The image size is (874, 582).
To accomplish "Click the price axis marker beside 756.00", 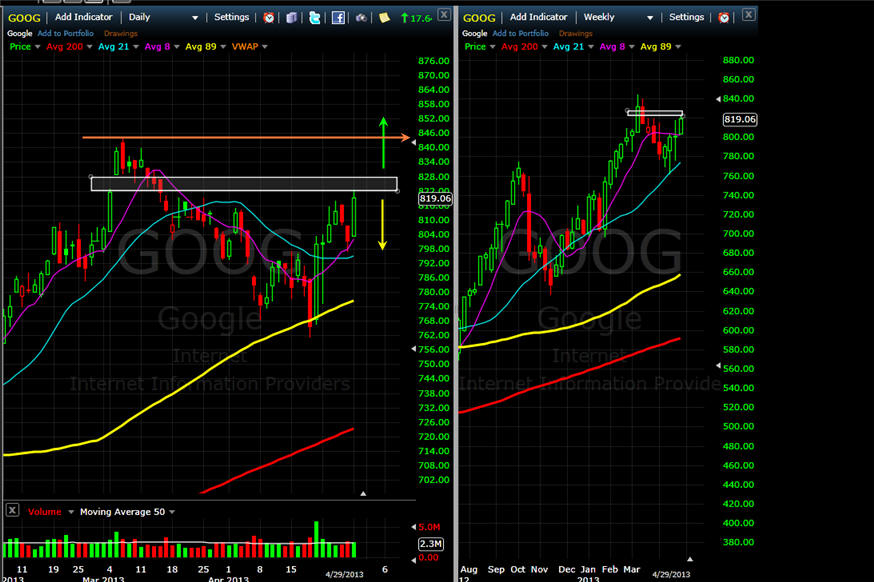I will point(414,349).
